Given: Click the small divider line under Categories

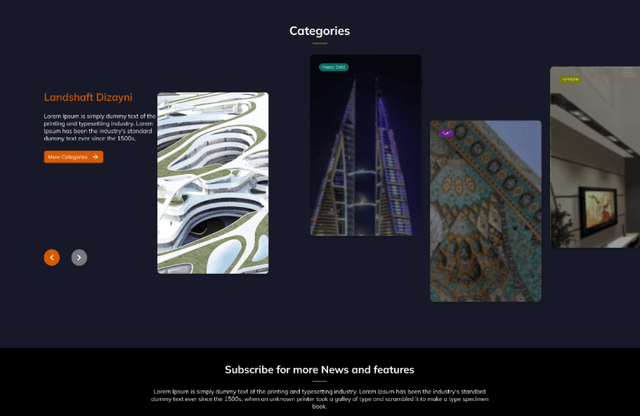Looking at the screenshot, I should [320, 44].
